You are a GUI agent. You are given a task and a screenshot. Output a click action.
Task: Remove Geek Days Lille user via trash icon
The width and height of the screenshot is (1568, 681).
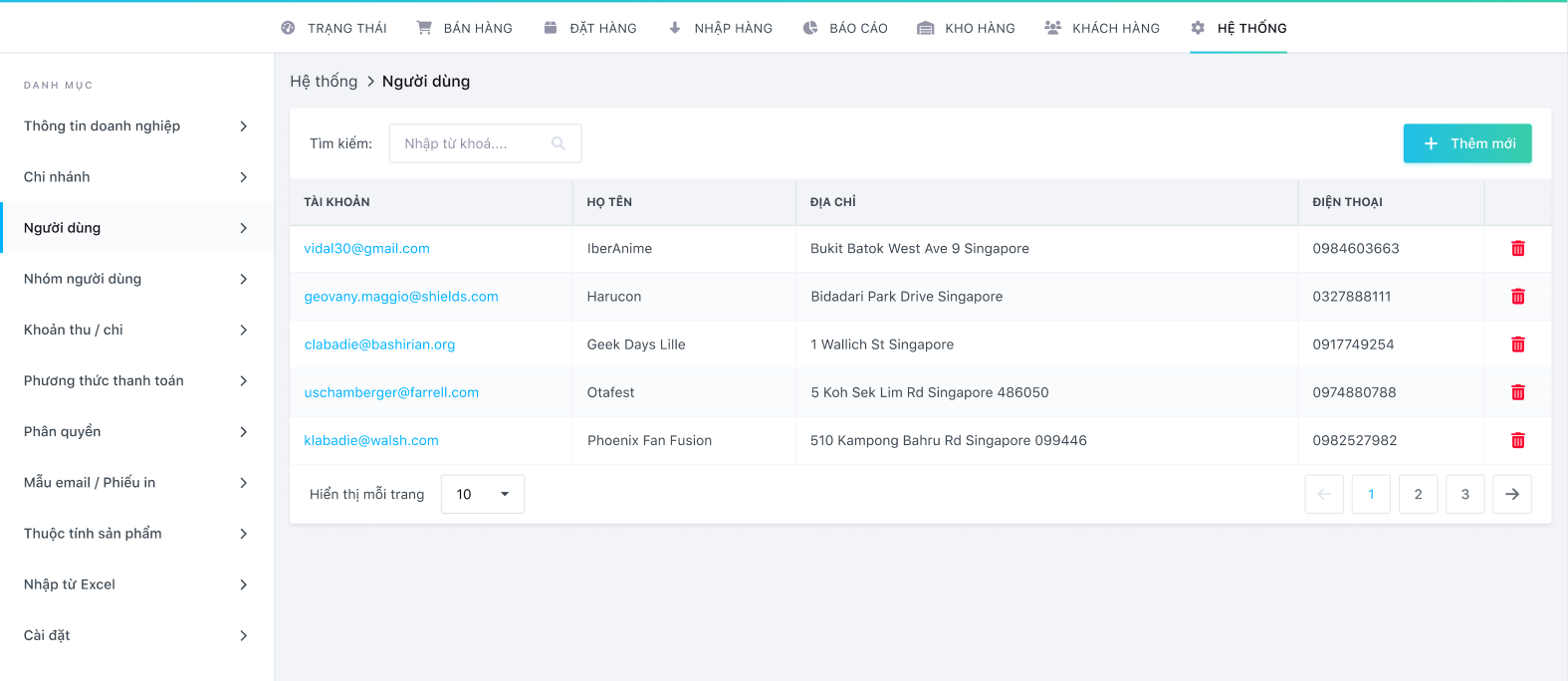pyautogui.click(x=1517, y=344)
